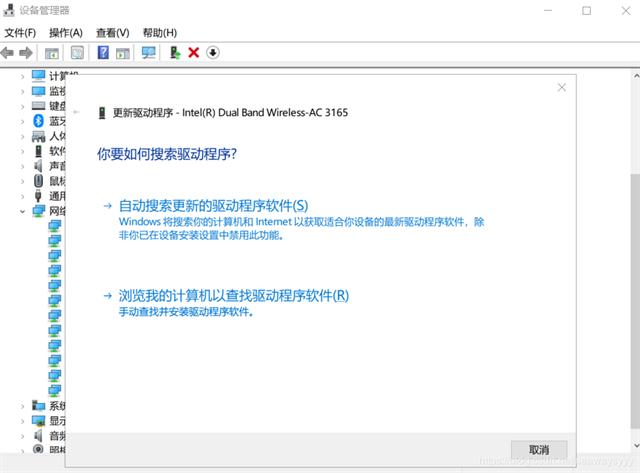Select the mouse icon in the tree
Screen dimensions: 640x473
coord(38,181)
